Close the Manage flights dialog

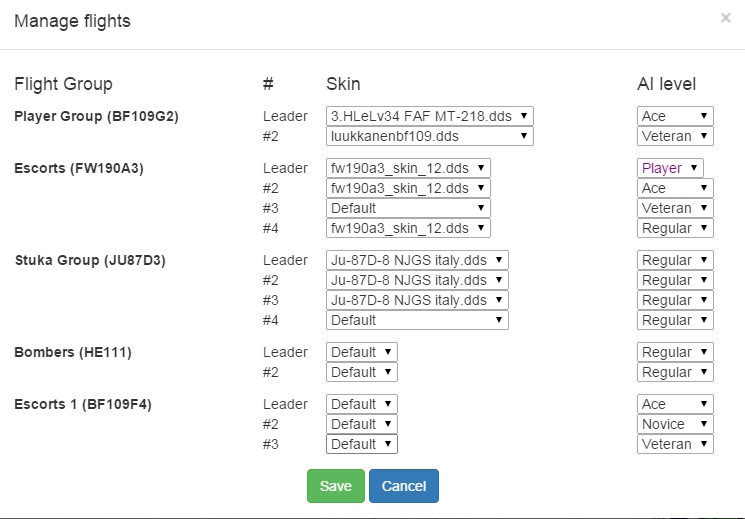tap(725, 18)
